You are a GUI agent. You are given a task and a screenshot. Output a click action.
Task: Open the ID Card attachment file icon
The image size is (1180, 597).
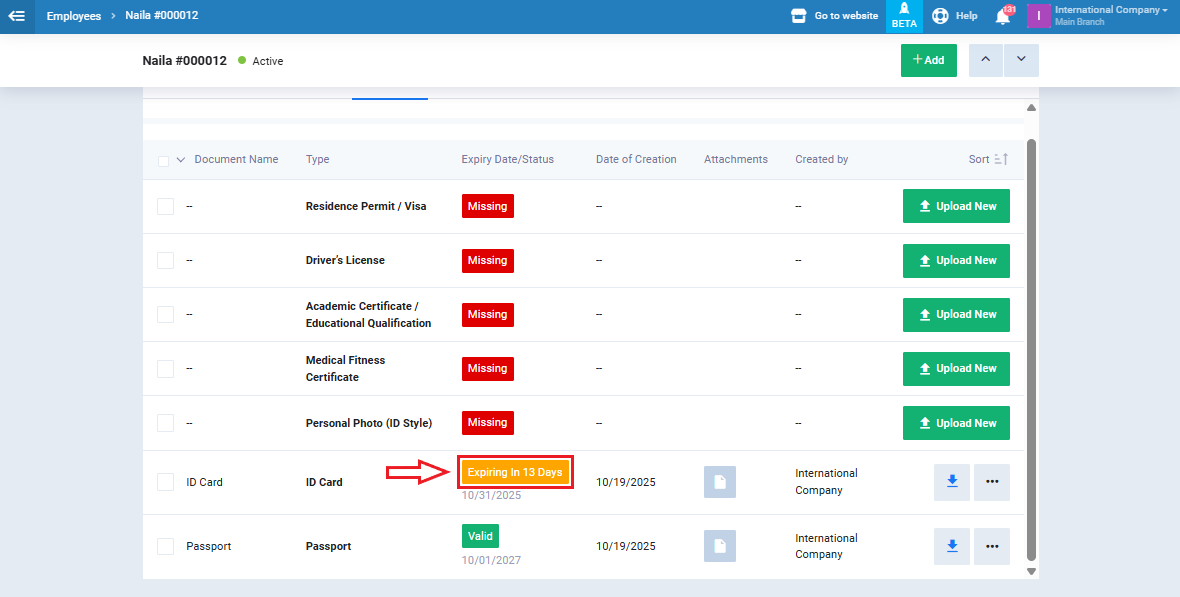pos(719,482)
